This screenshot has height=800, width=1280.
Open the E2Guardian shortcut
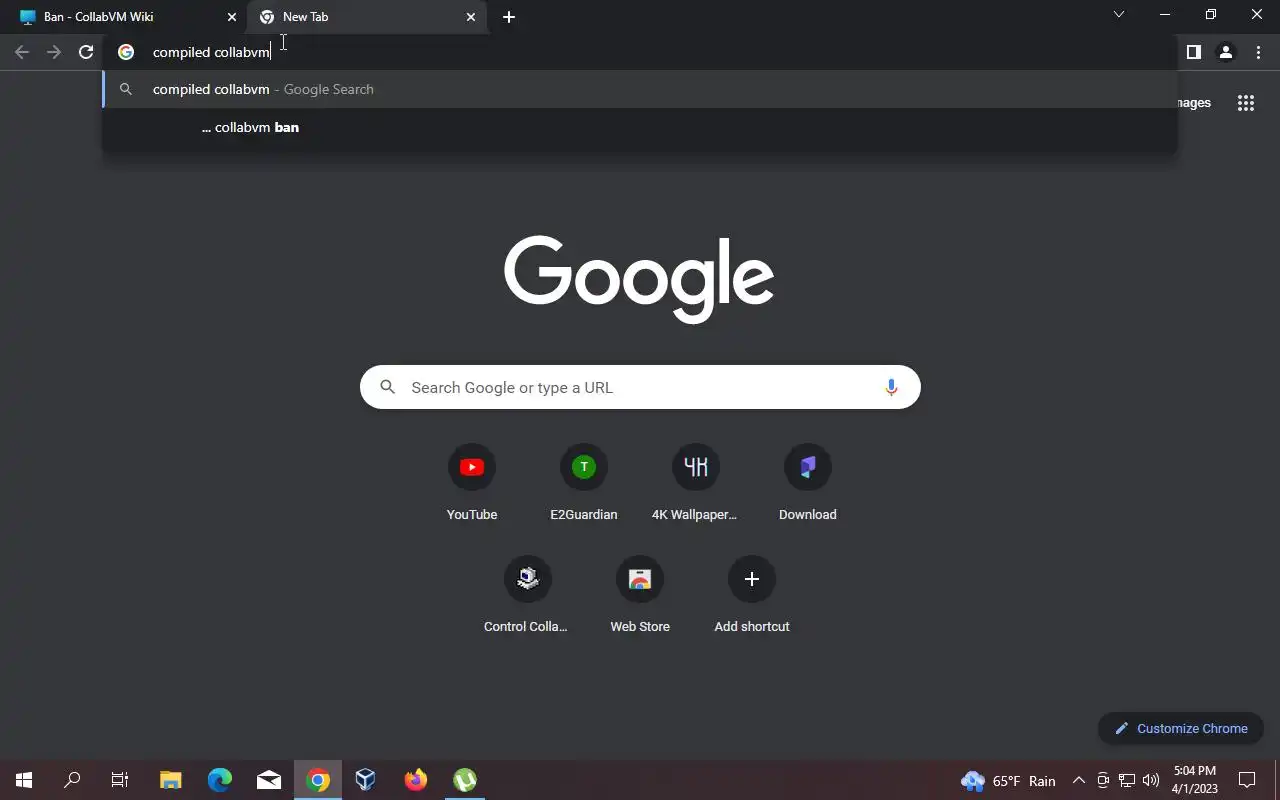pos(584,484)
